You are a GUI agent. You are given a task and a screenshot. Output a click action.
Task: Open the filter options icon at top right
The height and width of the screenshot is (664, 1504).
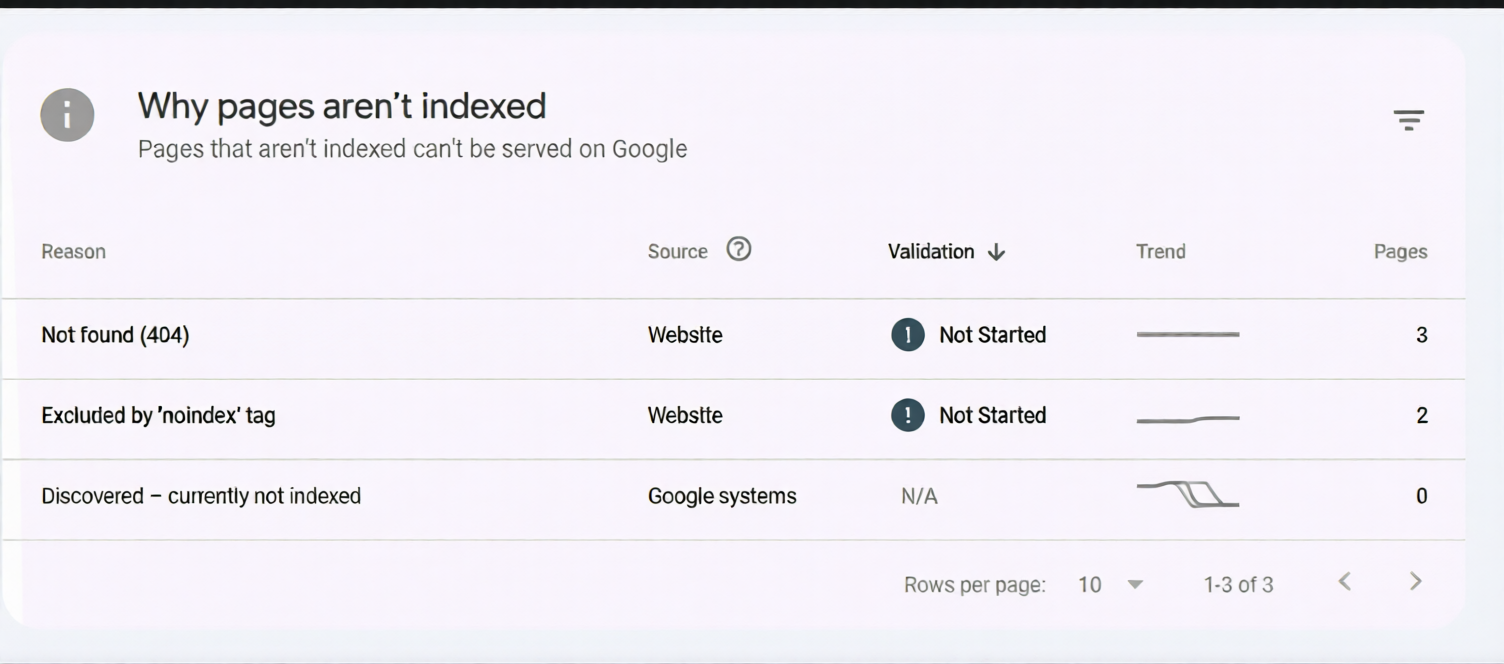1409,120
